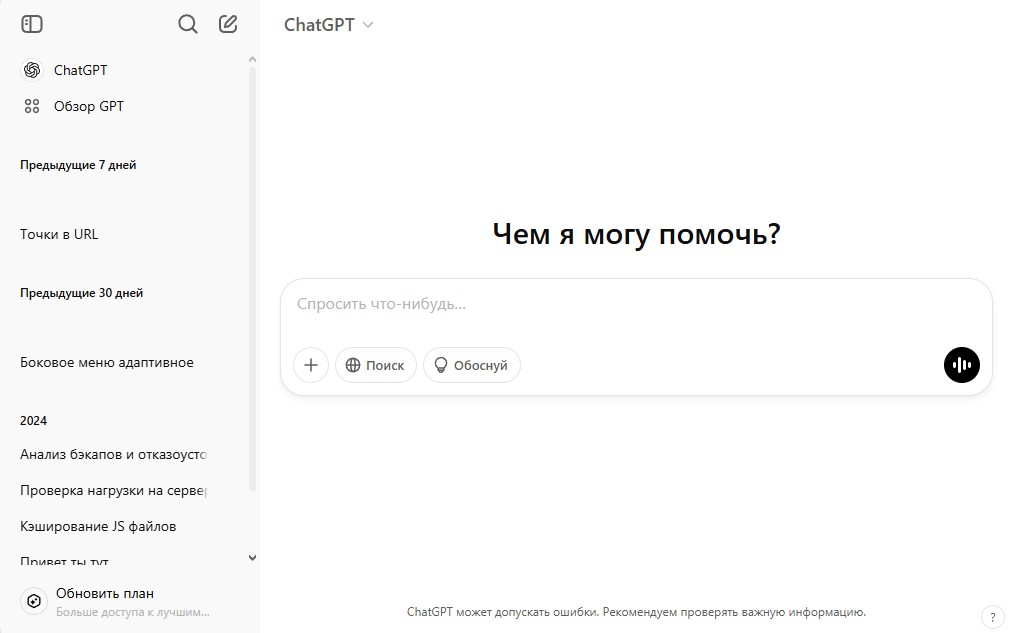Open the ChatGPT model selector dropdown
Viewport: 1011px width, 633px height.
pos(329,24)
